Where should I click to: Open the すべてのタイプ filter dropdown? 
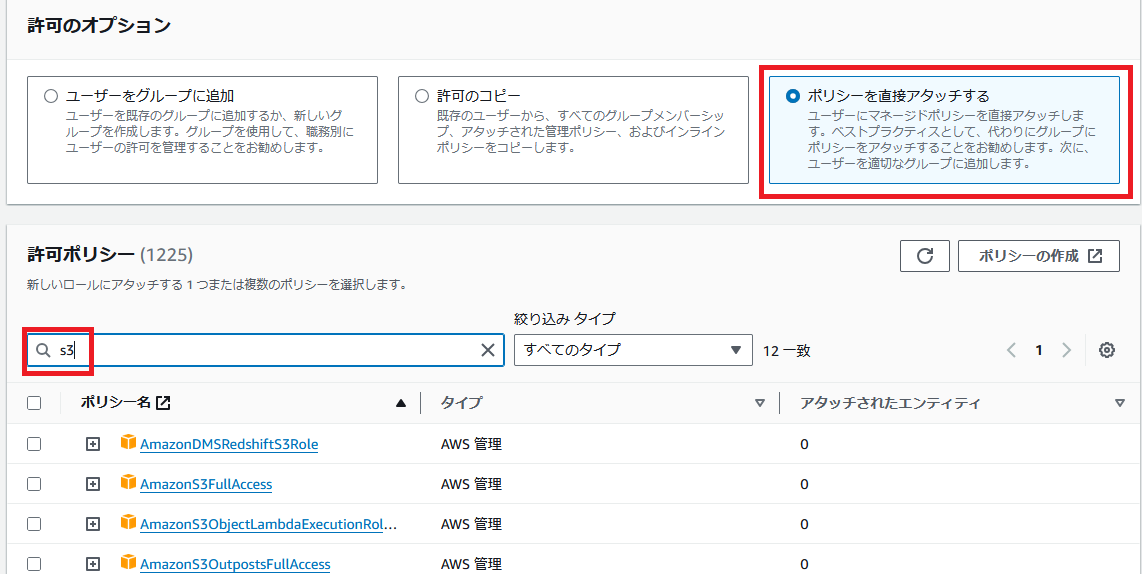633,350
